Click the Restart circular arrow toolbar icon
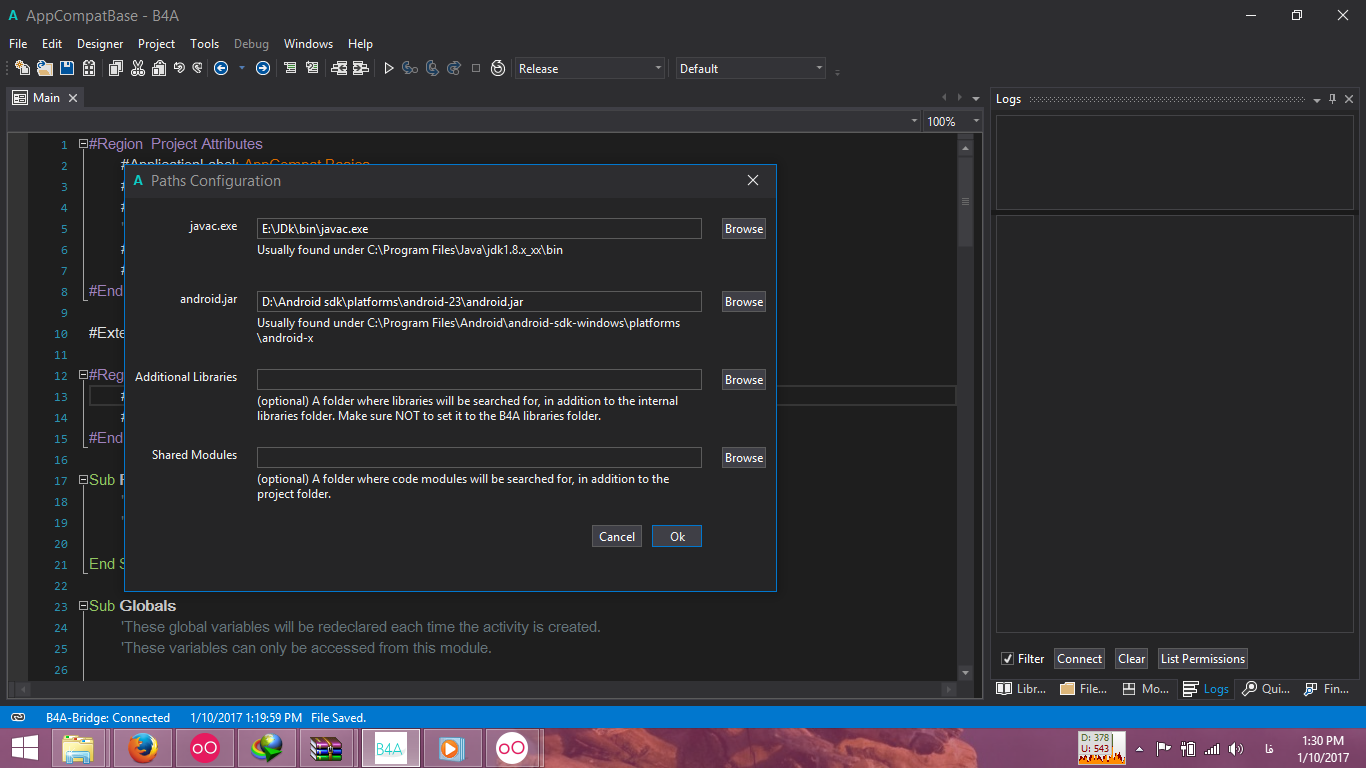The width and height of the screenshot is (1366, 768). tap(498, 68)
